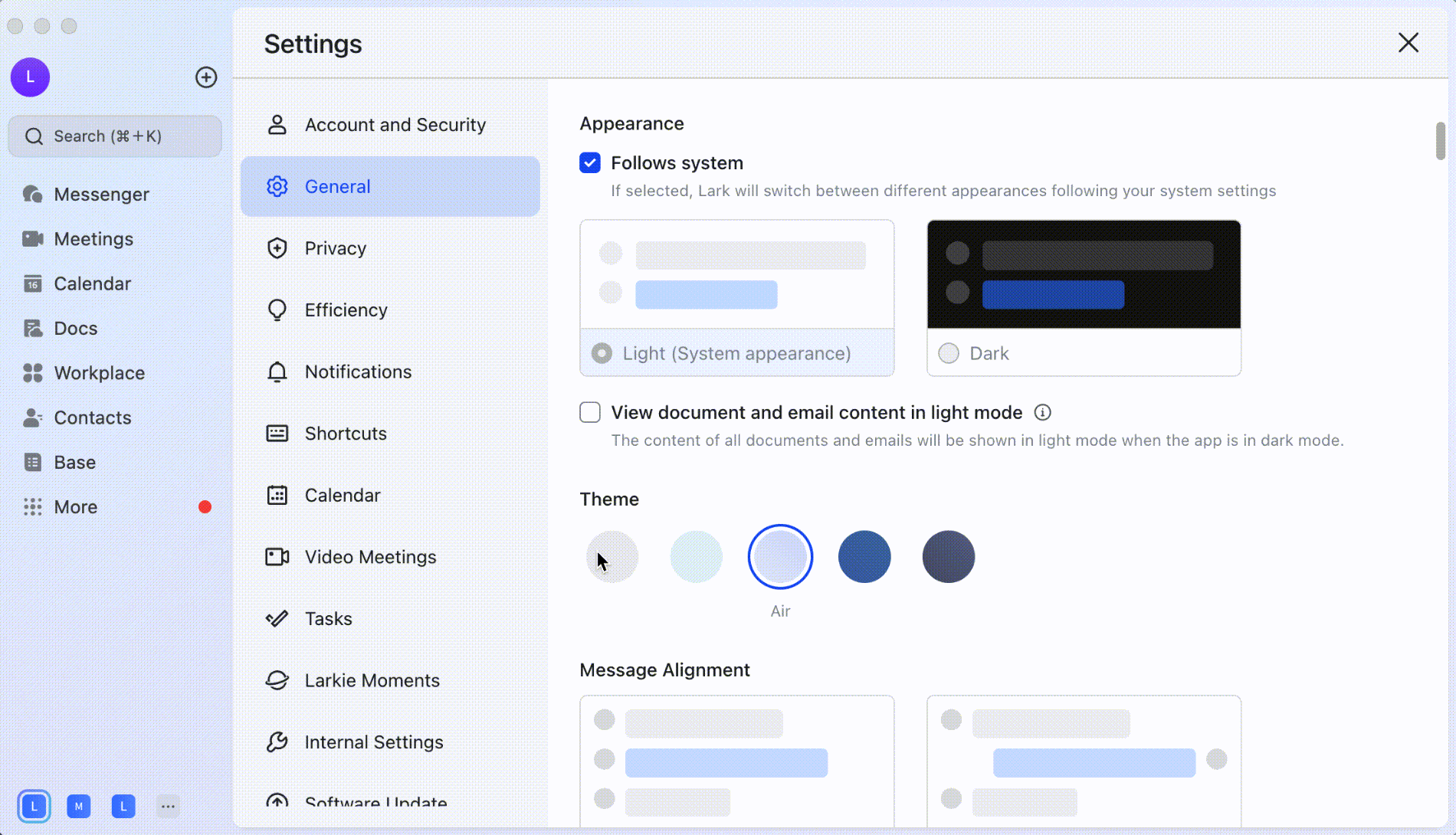Open the Calendar app in sidebar
Image resolution: width=1456 pixels, height=835 pixels.
point(92,283)
